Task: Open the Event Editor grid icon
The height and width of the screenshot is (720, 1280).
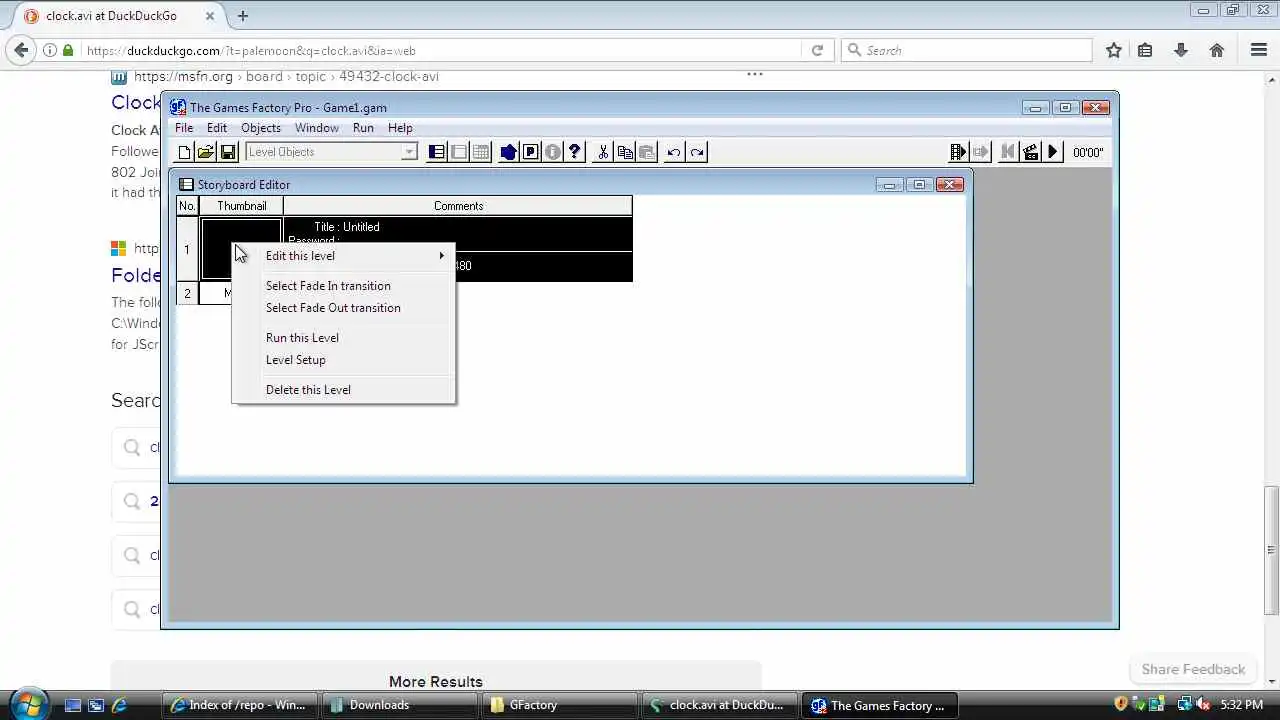Action: pos(481,152)
